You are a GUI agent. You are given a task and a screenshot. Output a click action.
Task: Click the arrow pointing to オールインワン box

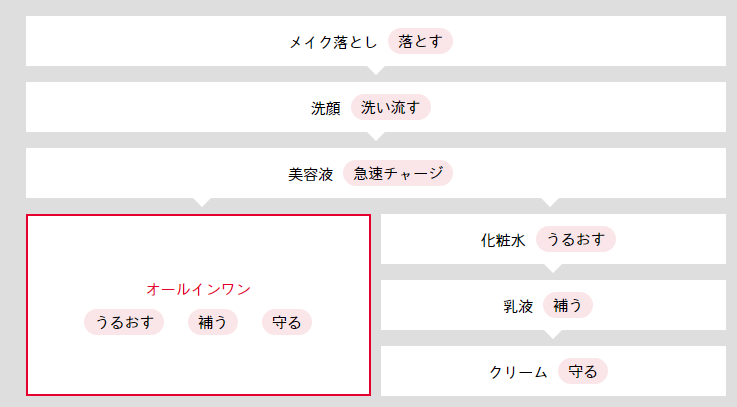[202, 202]
